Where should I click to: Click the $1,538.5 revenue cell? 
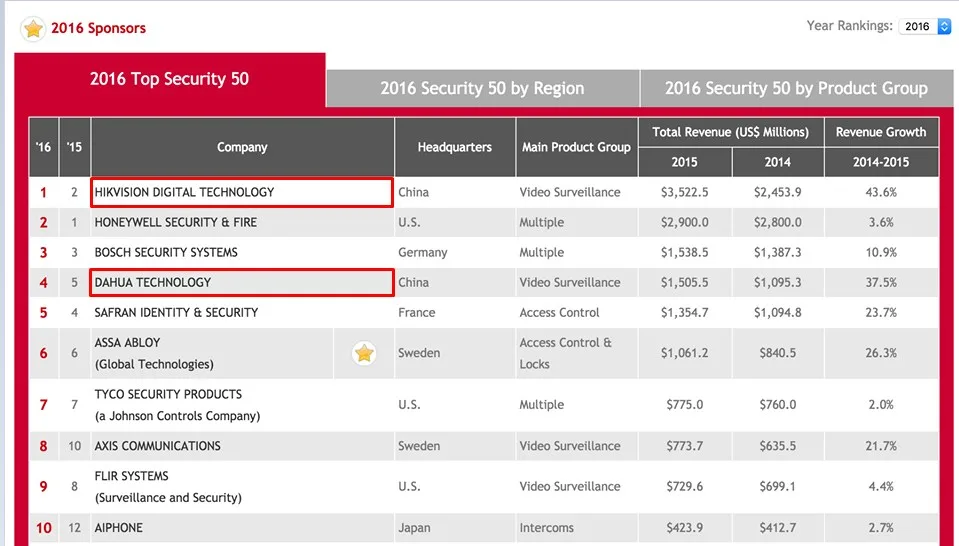pos(684,252)
